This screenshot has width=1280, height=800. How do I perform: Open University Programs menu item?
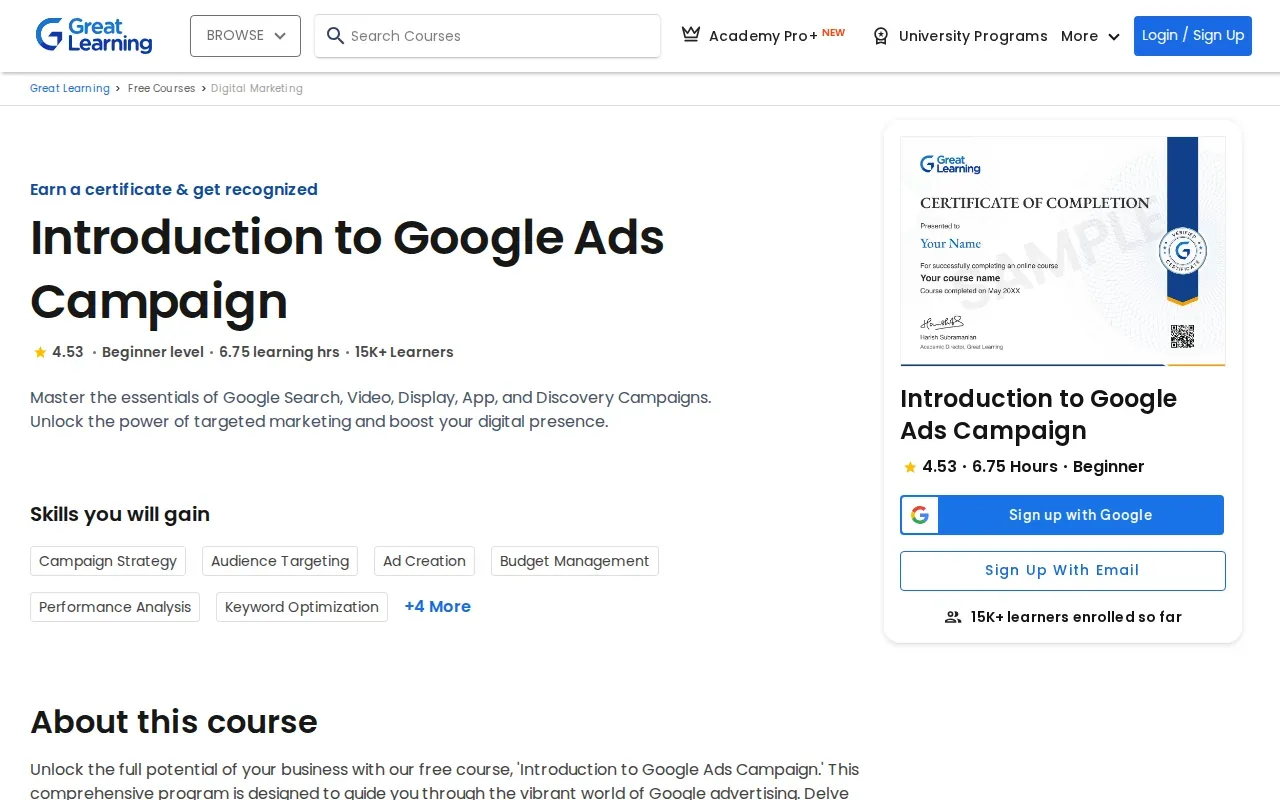(960, 36)
